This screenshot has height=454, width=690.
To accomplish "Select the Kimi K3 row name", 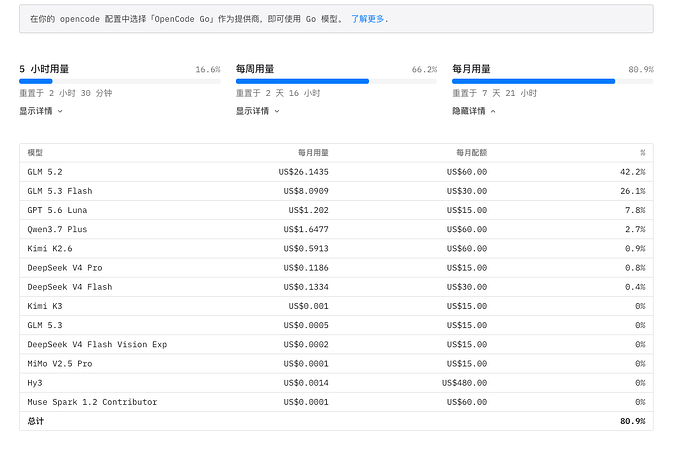I will tap(45, 306).
